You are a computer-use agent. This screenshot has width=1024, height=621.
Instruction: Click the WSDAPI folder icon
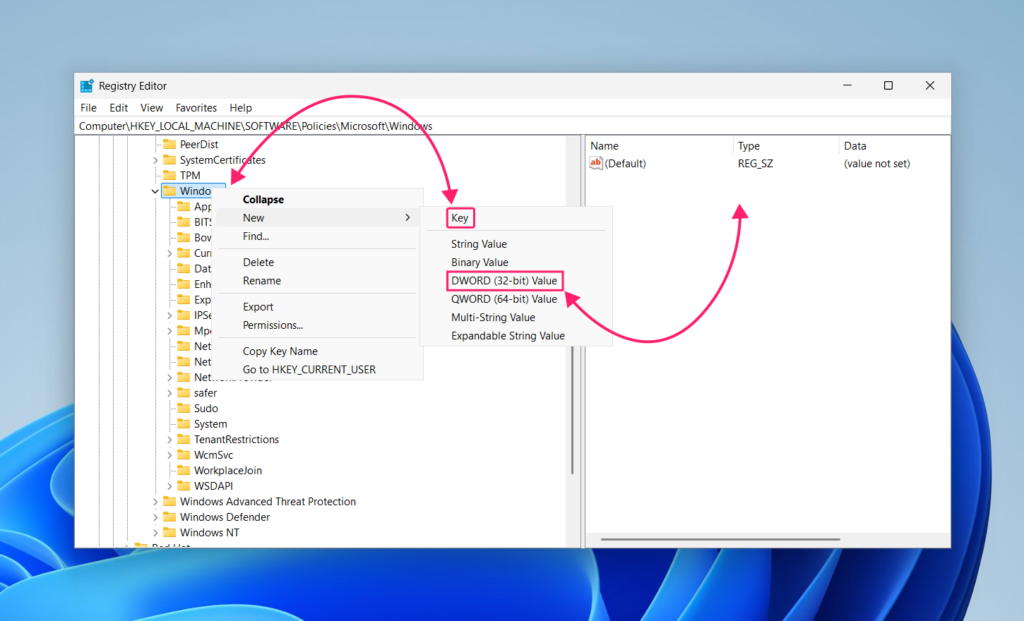(184, 486)
